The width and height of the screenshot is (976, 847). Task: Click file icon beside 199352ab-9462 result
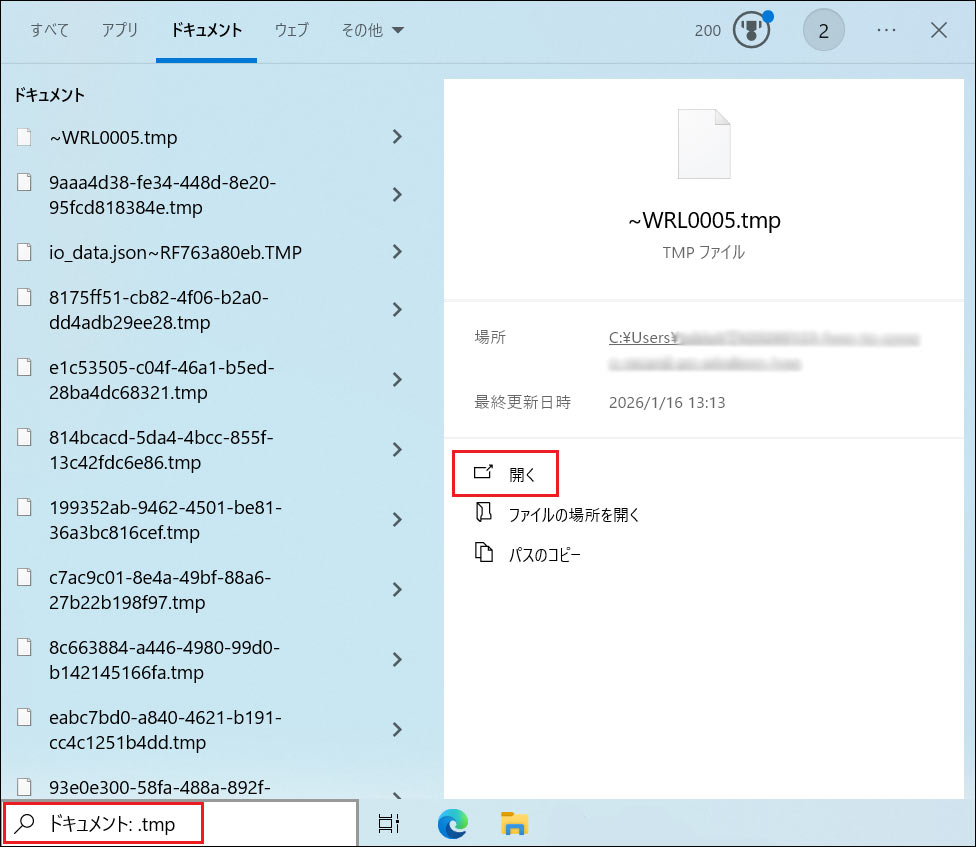pyautogui.click(x=24, y=507)
